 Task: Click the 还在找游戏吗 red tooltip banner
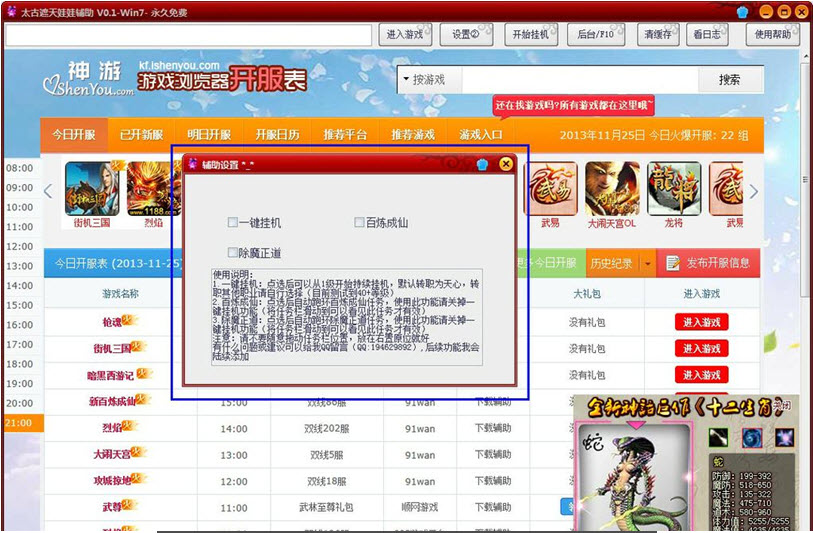coord(573,105)
